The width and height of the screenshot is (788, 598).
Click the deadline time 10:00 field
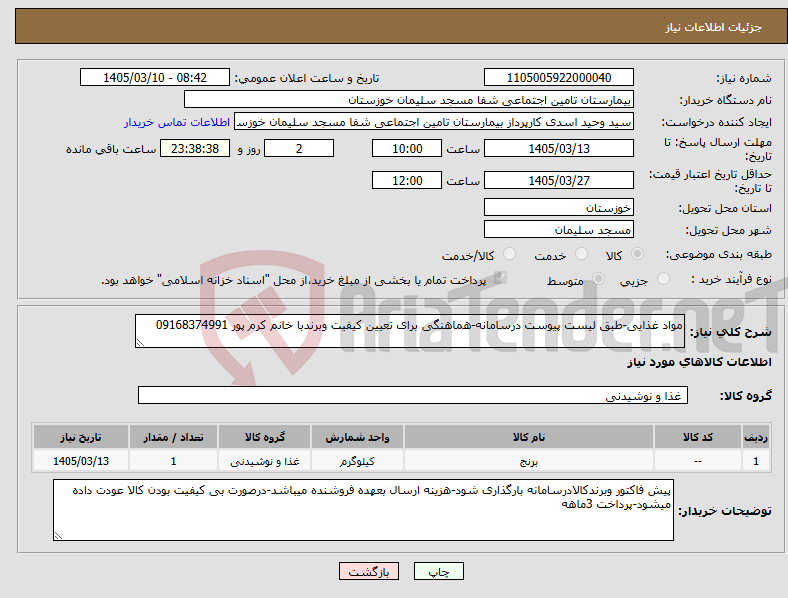click(x=407, y=149)
